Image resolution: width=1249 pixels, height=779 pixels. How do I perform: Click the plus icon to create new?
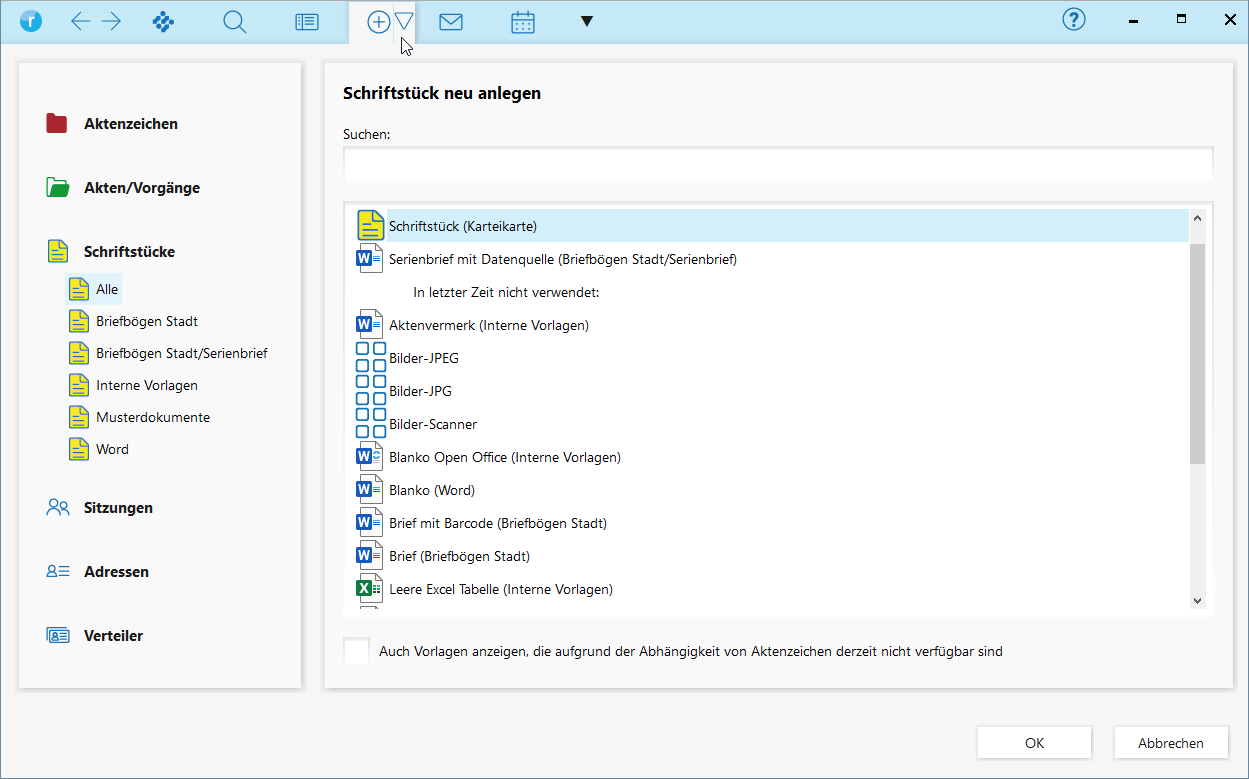[x=379, y=22]
